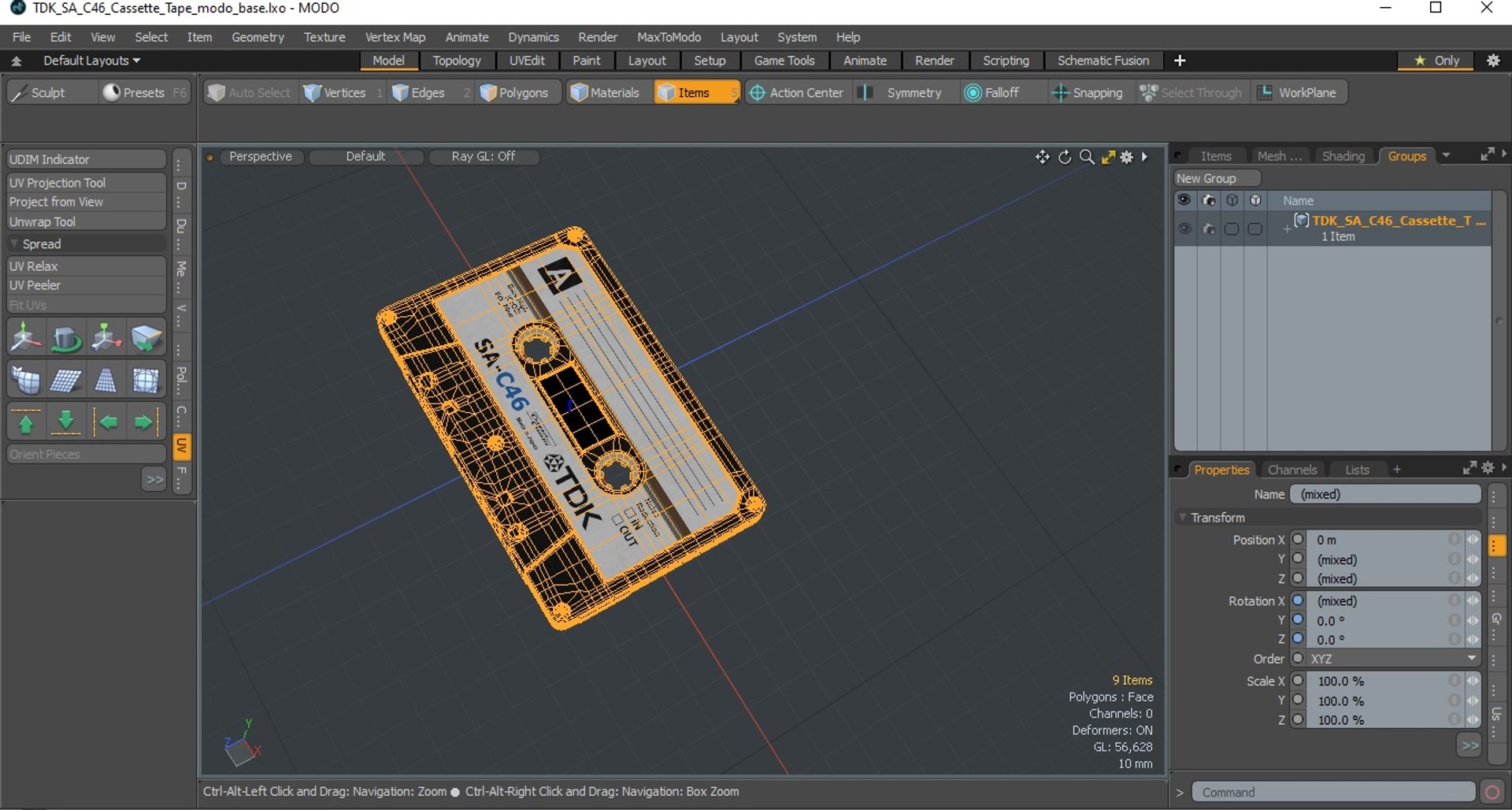Image resolution: width=1512 pixels, height=810 pixels.
Task: Toggle render camera icon of TDK_SA_C46 group
Action: [x=1209, y=229]
